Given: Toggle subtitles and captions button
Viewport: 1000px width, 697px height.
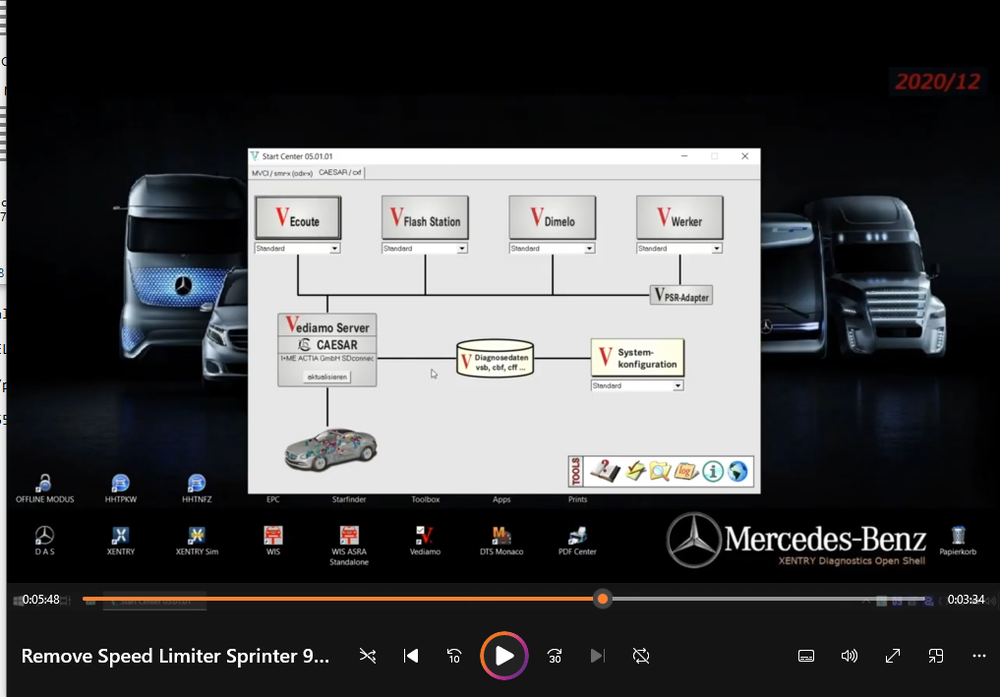Looking at the screenshot, I should [806, 656].
